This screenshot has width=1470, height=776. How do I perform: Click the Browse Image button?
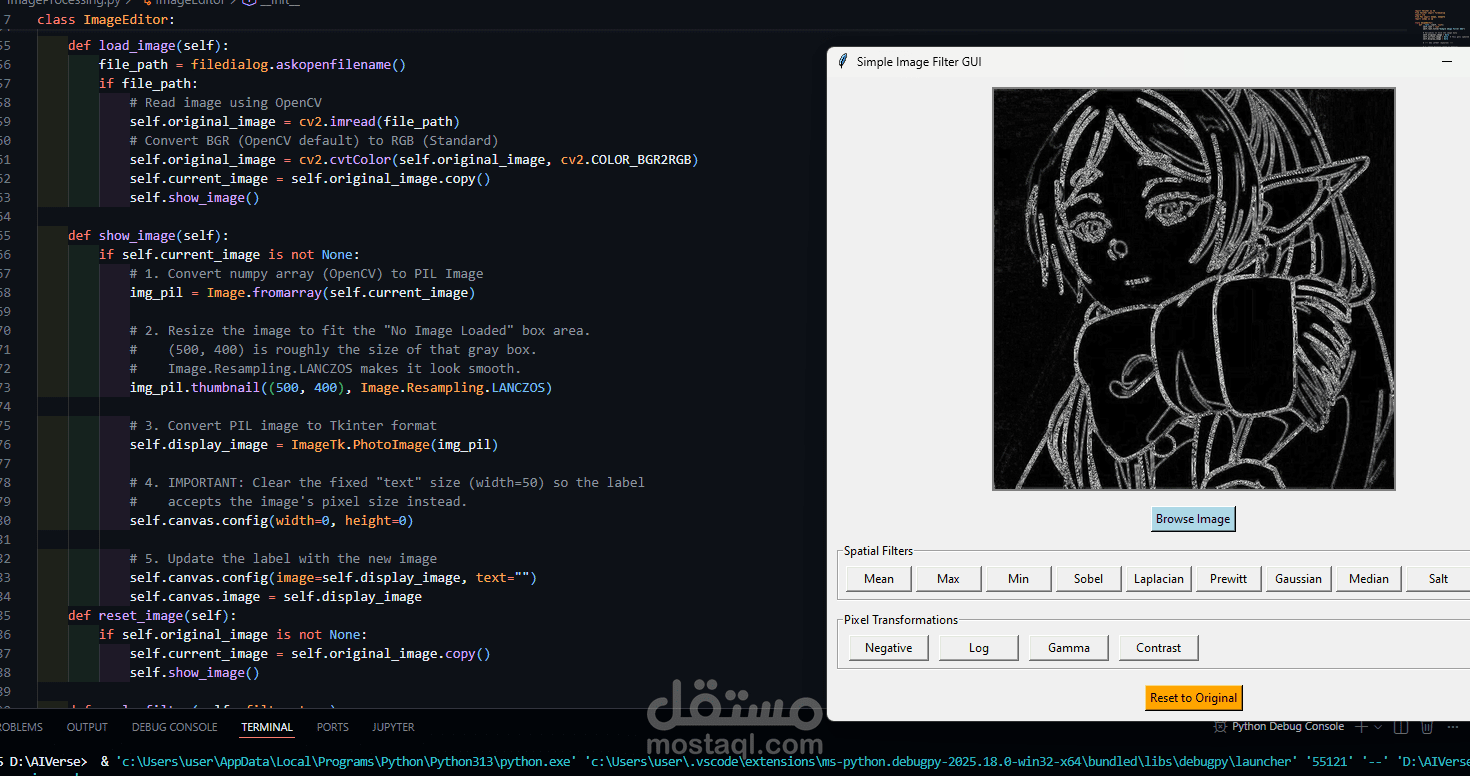pos(1193,519)
